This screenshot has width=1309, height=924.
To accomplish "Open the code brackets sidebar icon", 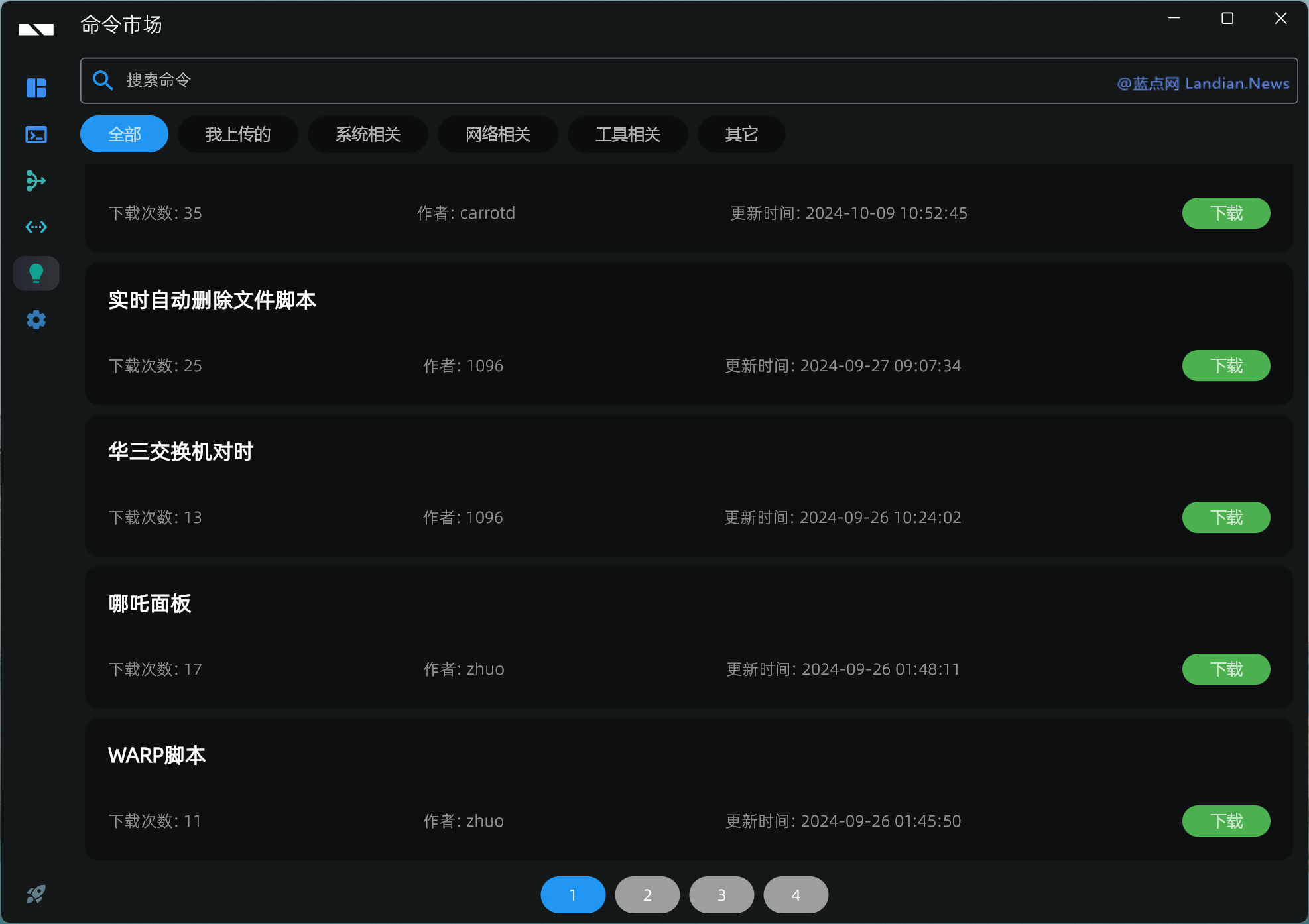I will tap(36, 227).
